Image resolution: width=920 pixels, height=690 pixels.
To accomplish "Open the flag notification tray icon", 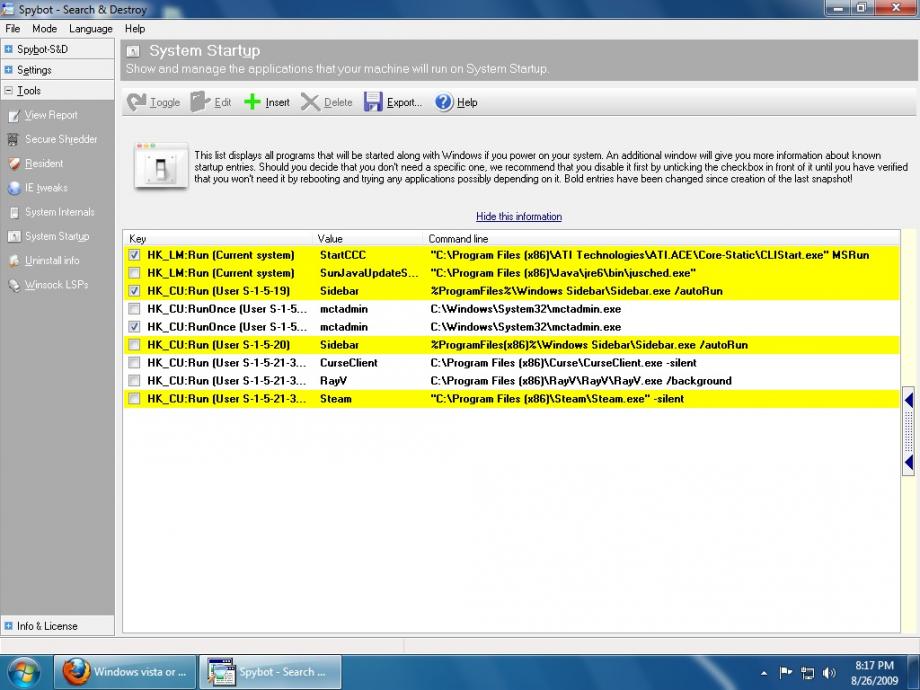I will 786,672.
